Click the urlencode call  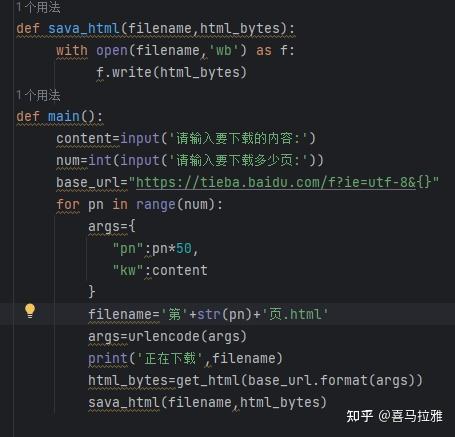(x=187, y=336)
